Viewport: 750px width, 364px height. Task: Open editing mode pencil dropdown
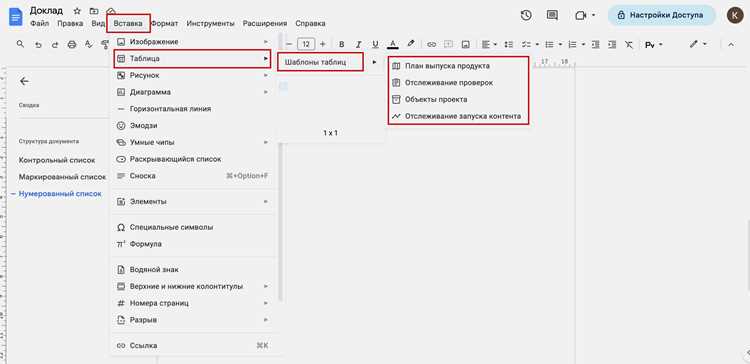698,44
